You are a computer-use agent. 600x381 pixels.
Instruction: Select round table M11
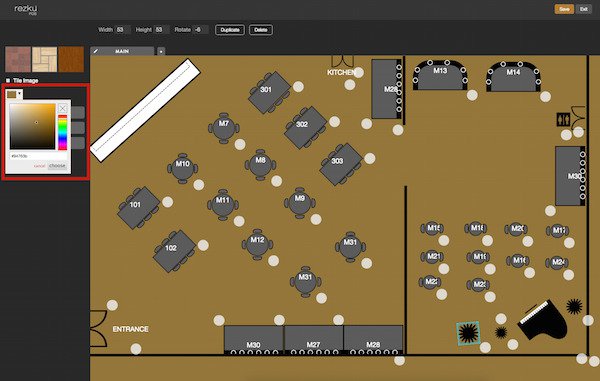point(223,205)
